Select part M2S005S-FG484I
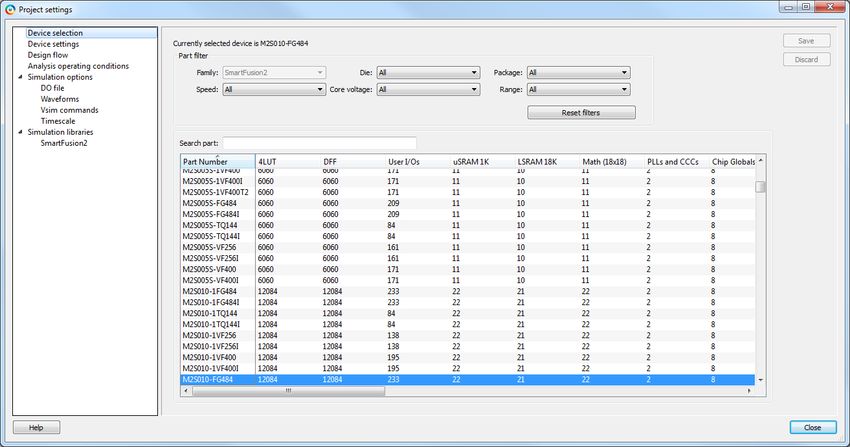The height and width of the screenshot is (447, 850). tap(467, 215)
